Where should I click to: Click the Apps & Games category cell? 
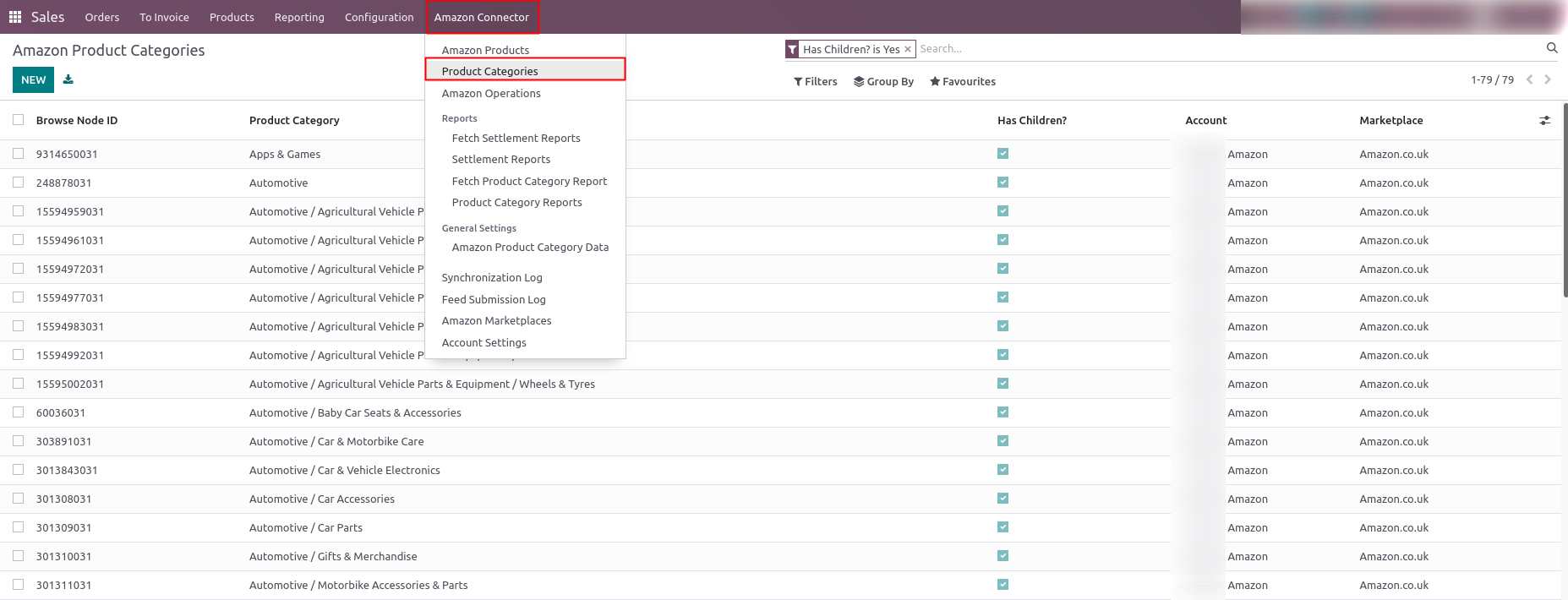285,154
